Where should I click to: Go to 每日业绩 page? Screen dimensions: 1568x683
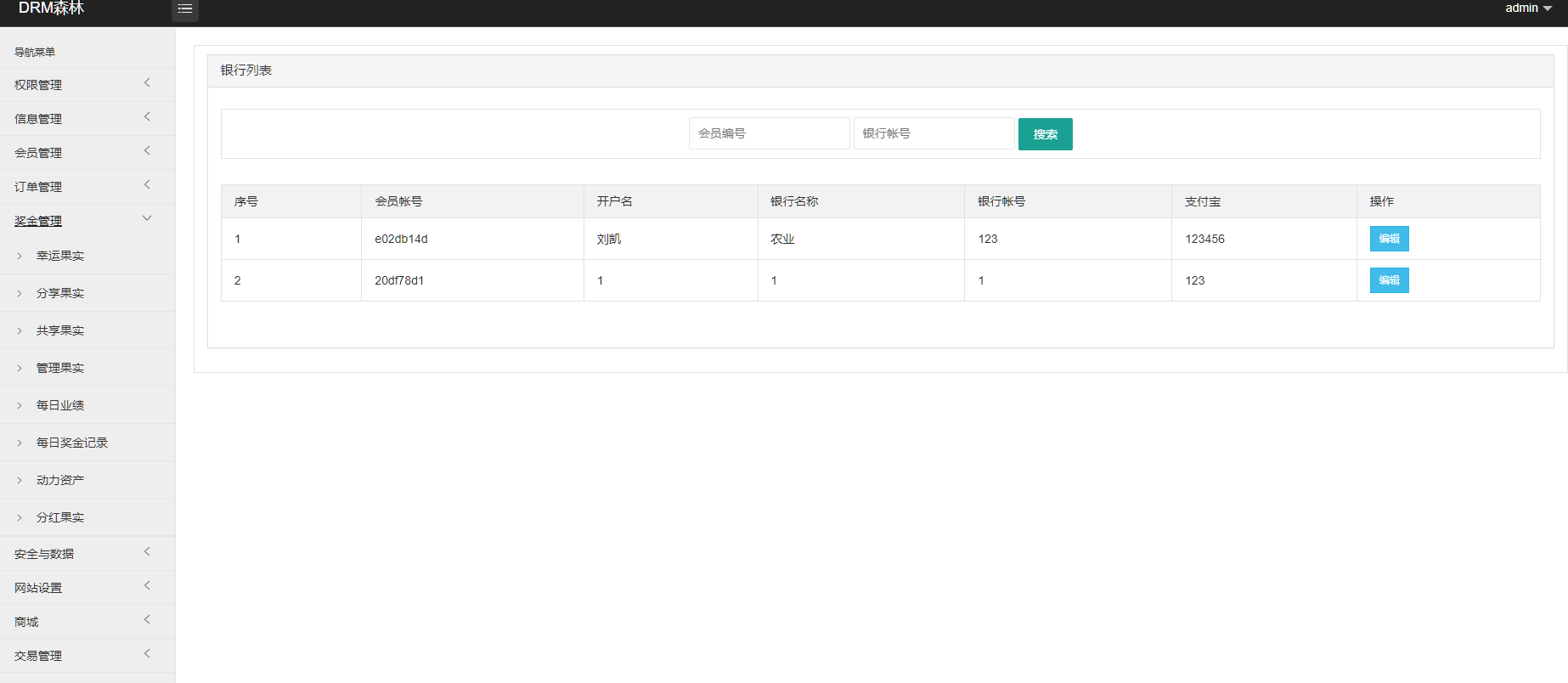coord(59,405)
